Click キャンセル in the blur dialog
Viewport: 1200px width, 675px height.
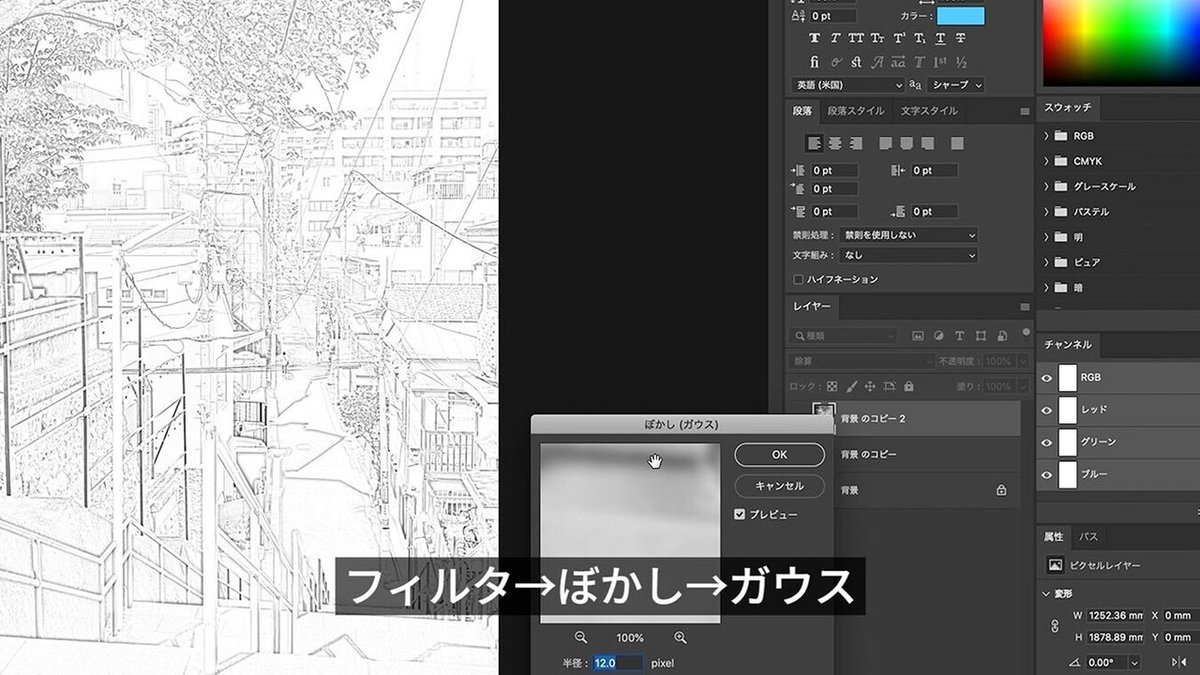(779, 486)
